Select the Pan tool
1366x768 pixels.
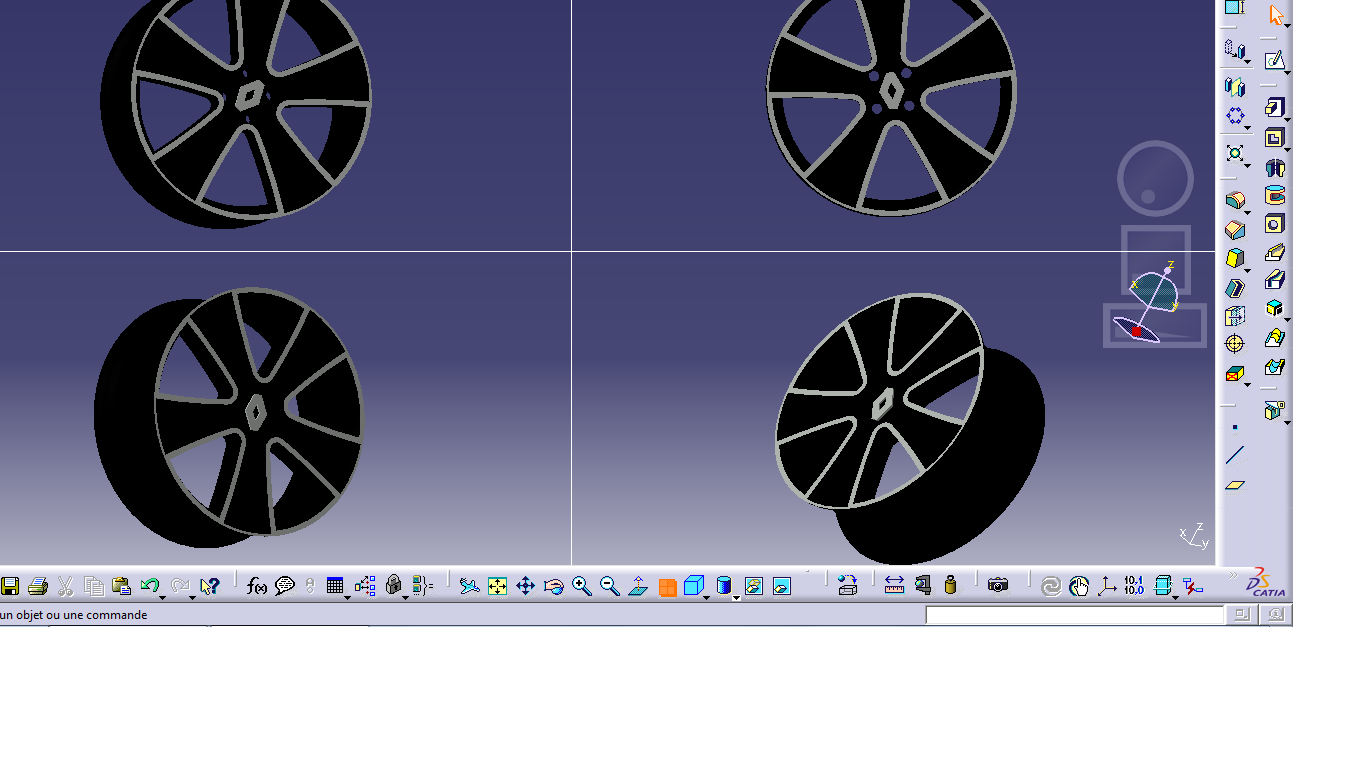click(526, 586)
